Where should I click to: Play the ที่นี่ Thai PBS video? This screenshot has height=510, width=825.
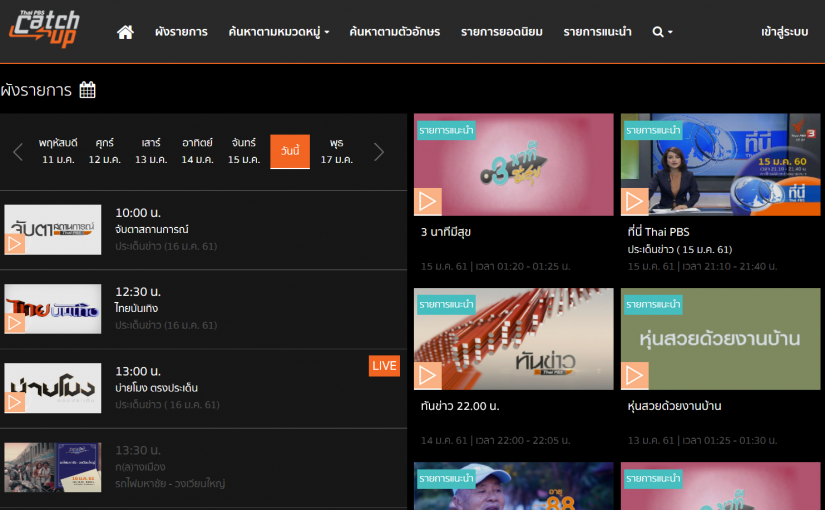coord(635,201)
